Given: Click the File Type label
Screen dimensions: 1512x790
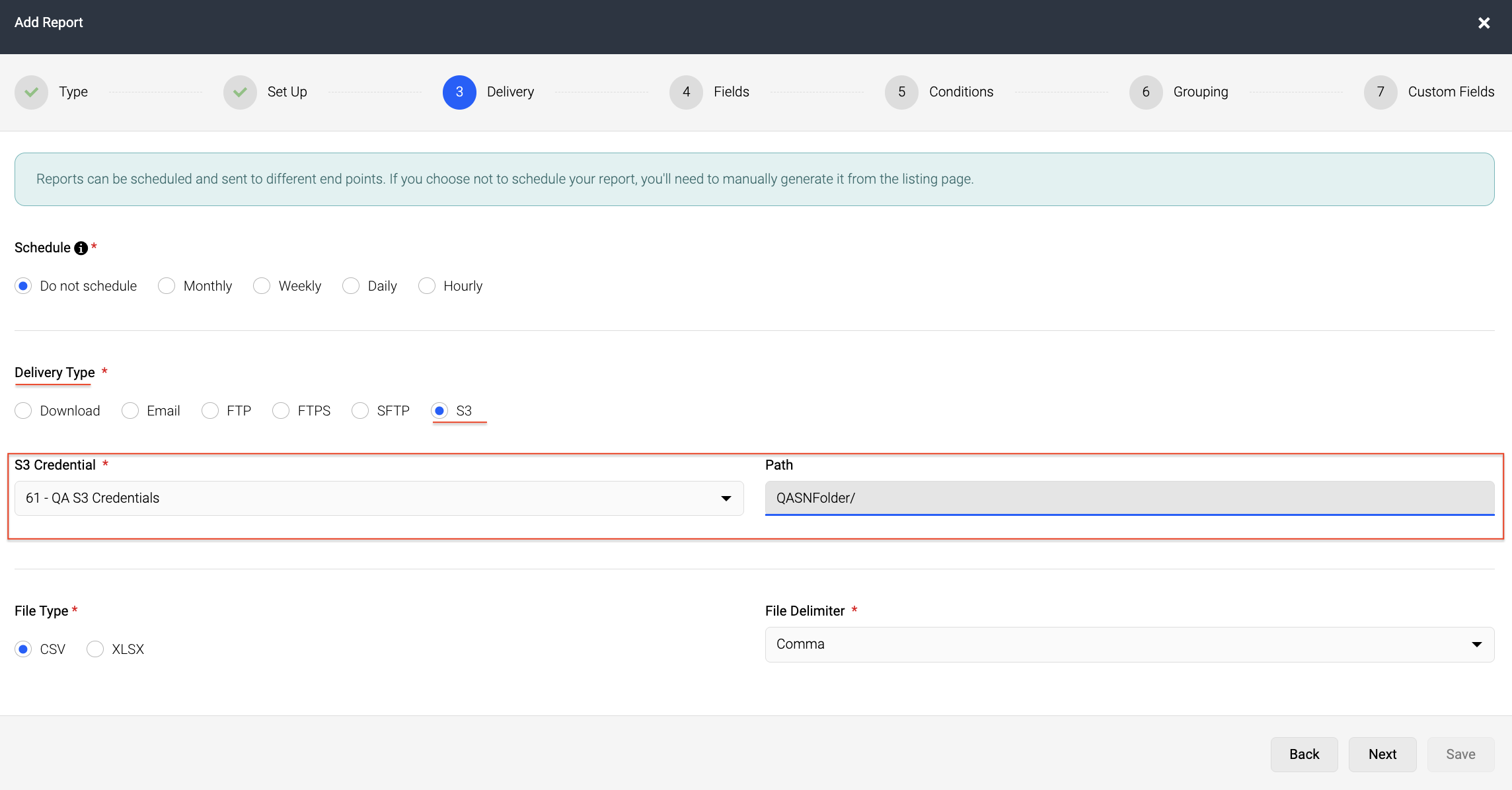Looking at the screenshot, I should coord(42,611).
